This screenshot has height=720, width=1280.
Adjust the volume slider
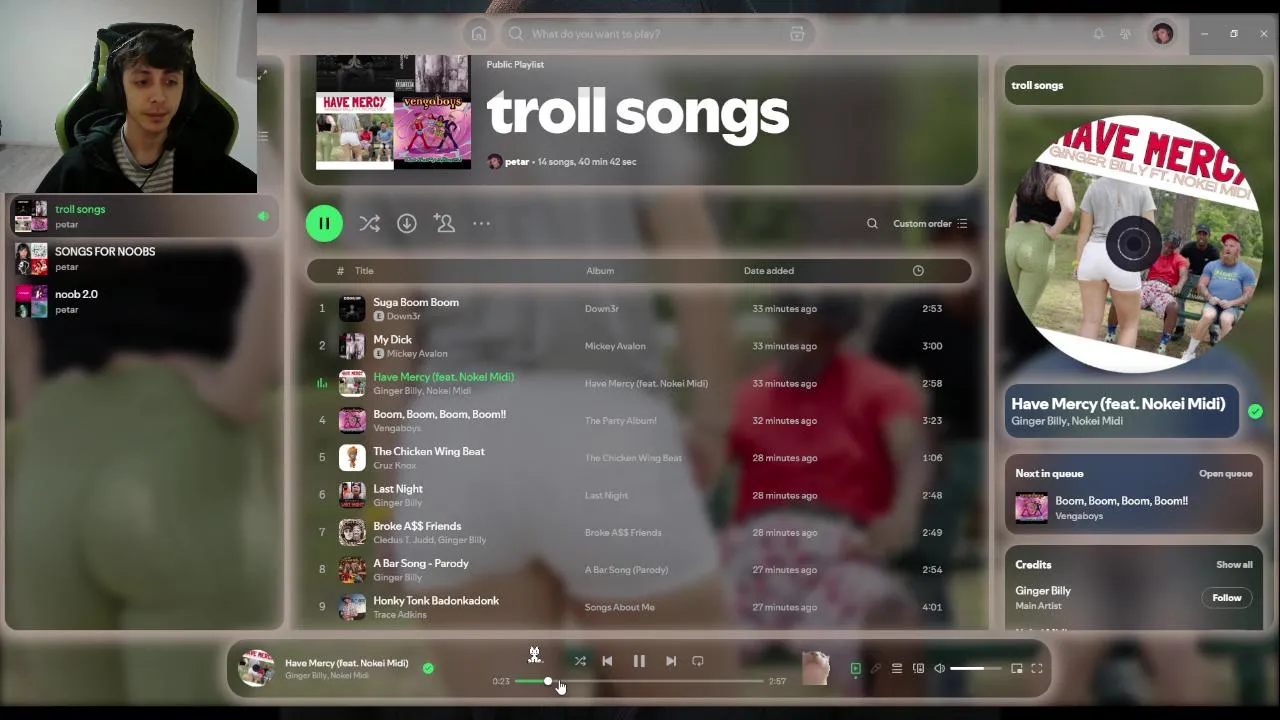tap(977, 669)
